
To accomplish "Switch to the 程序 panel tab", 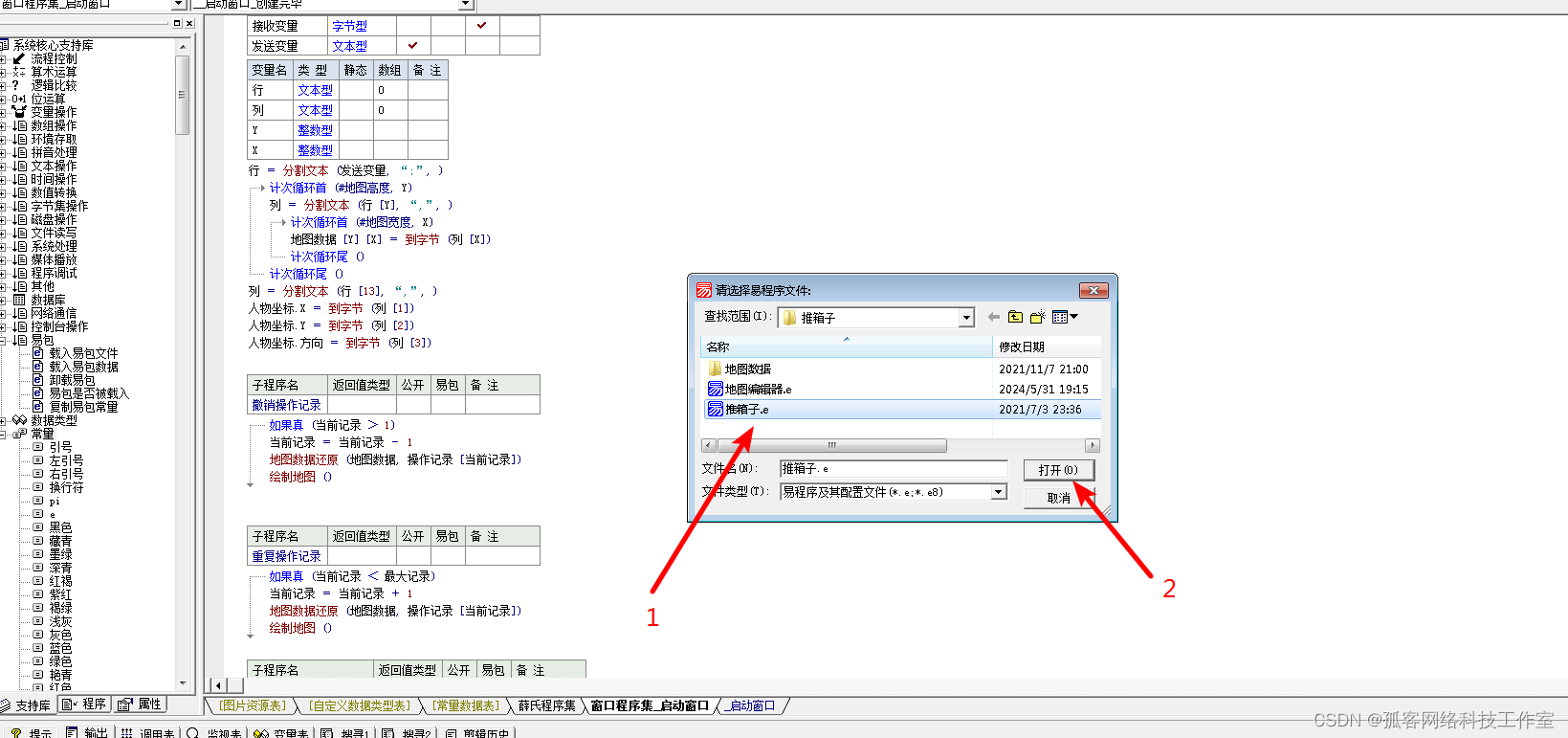I will point(84,704).
